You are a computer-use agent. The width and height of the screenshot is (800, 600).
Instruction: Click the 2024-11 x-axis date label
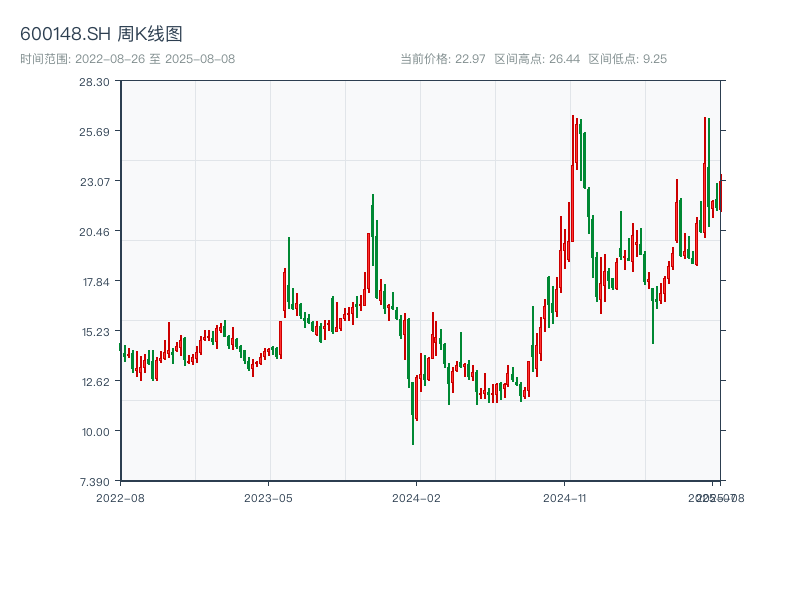565,497
